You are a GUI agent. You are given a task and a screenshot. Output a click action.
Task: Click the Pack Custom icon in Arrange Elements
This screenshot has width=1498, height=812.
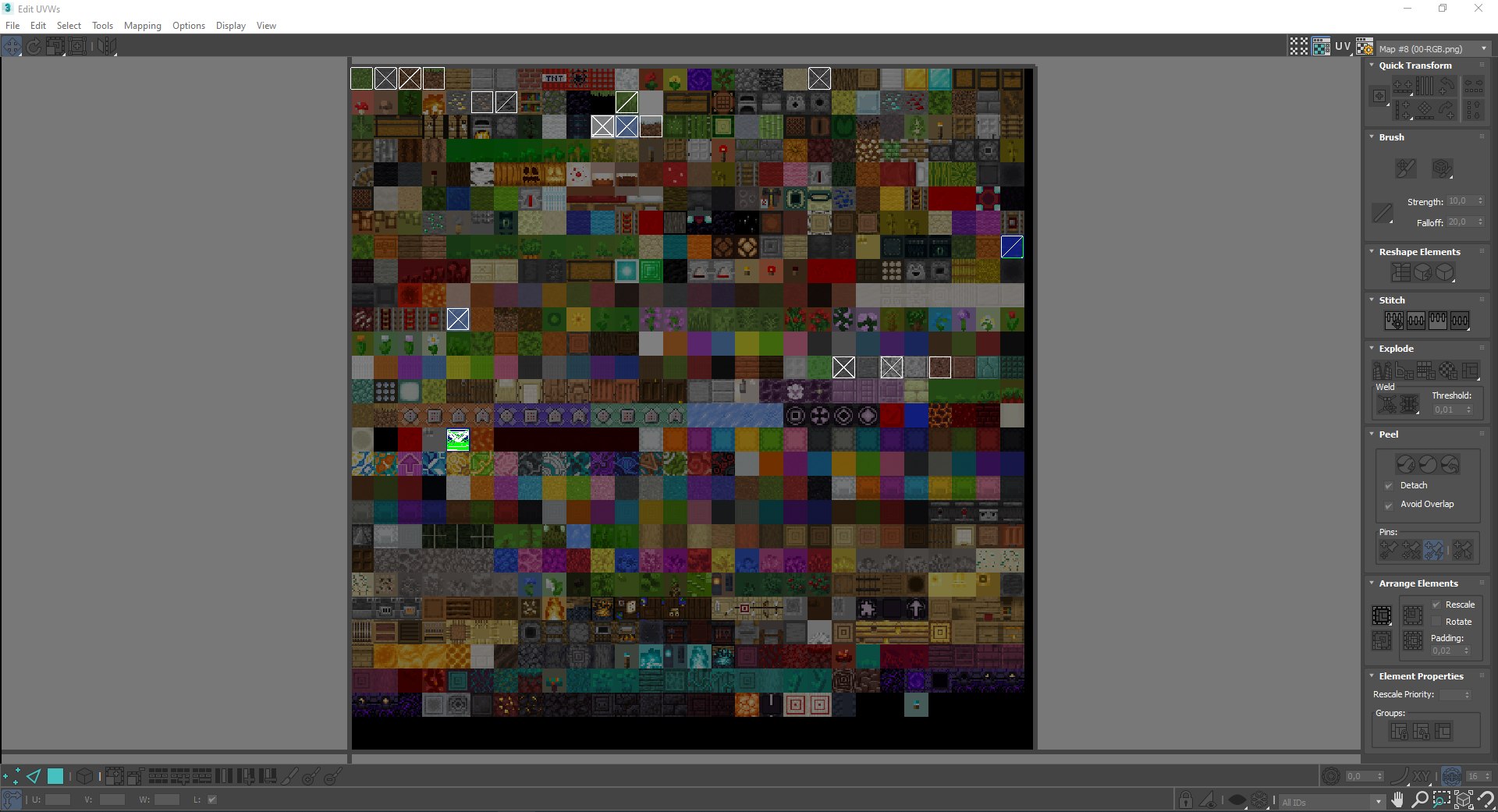pos(1382,615)
